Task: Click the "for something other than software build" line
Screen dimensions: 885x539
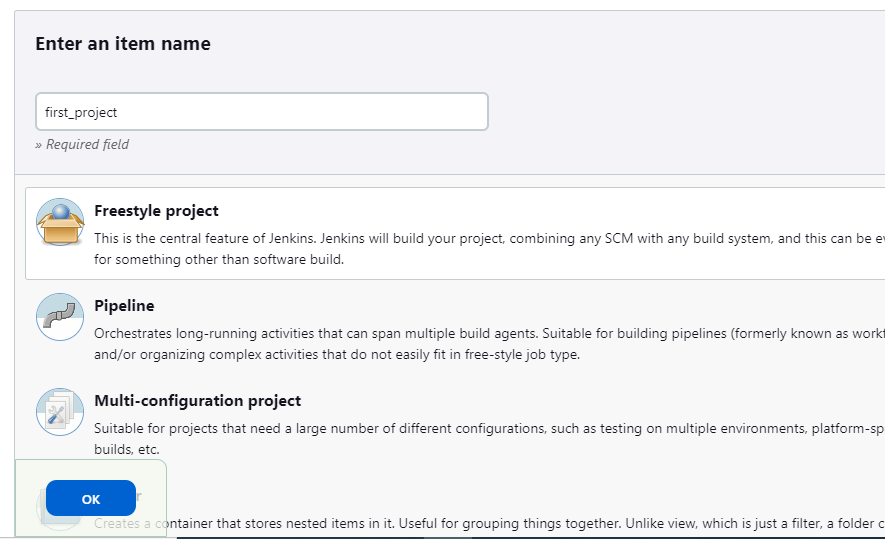Action: tap(218, 260)
